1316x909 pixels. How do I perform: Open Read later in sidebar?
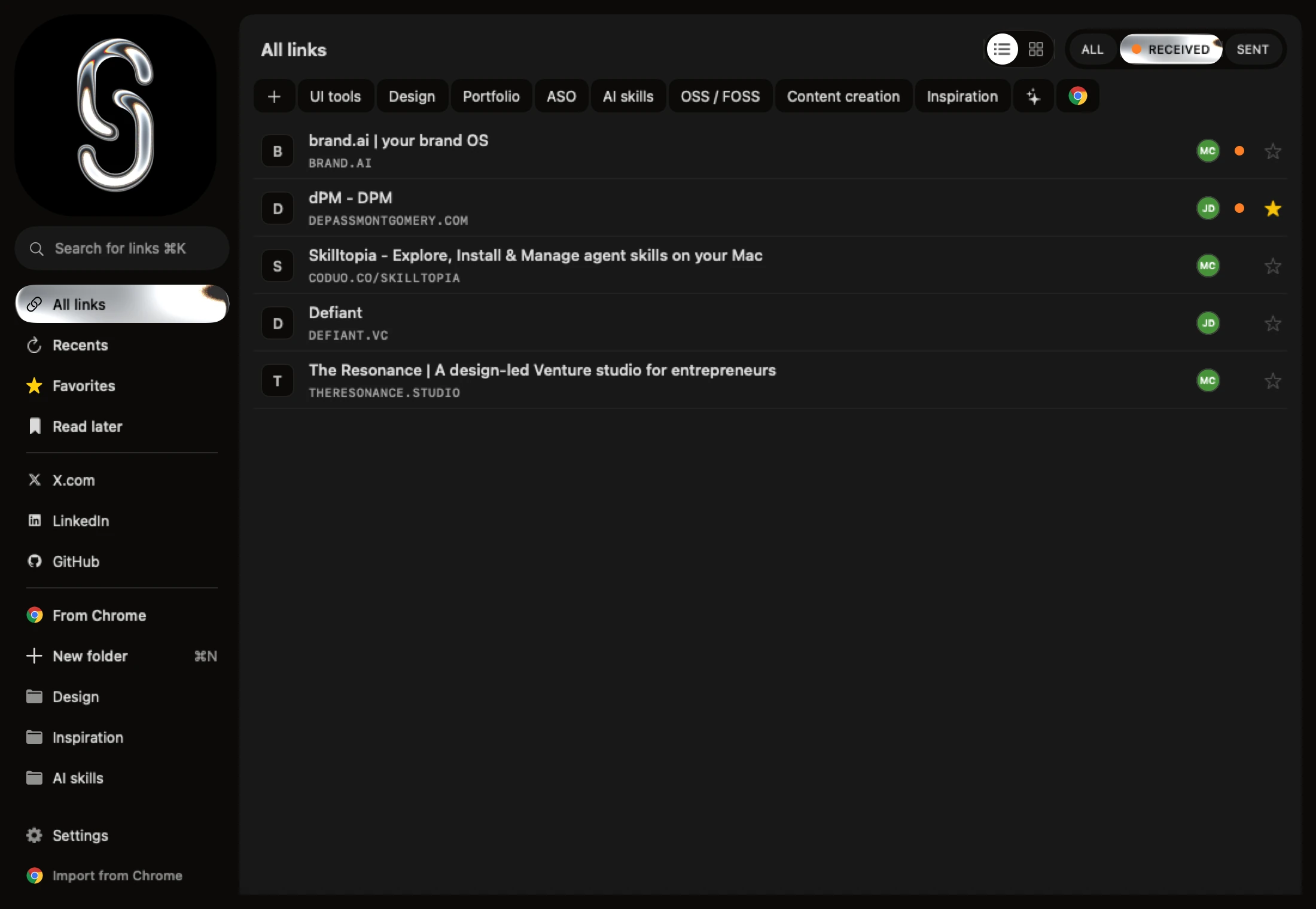click(122, 426)
